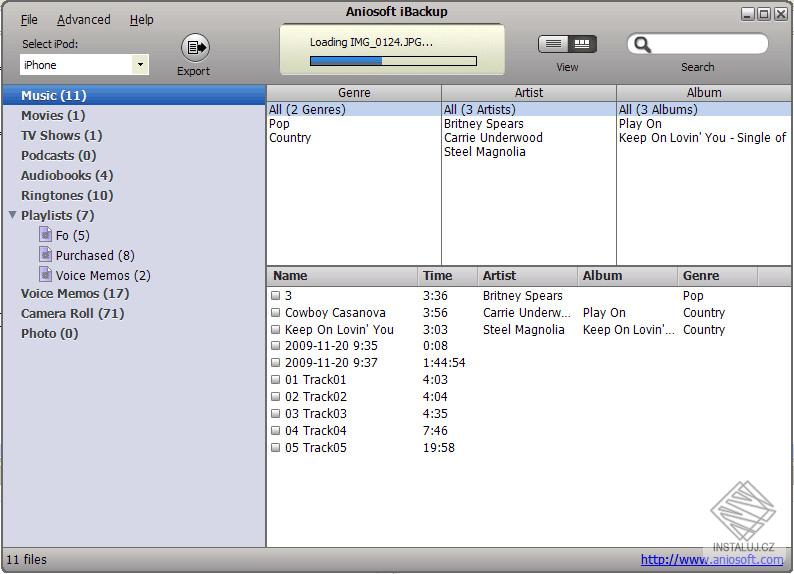794x574 pixels.
Task: Check the 01 Track01 checkbox
Action: (275, 379)
